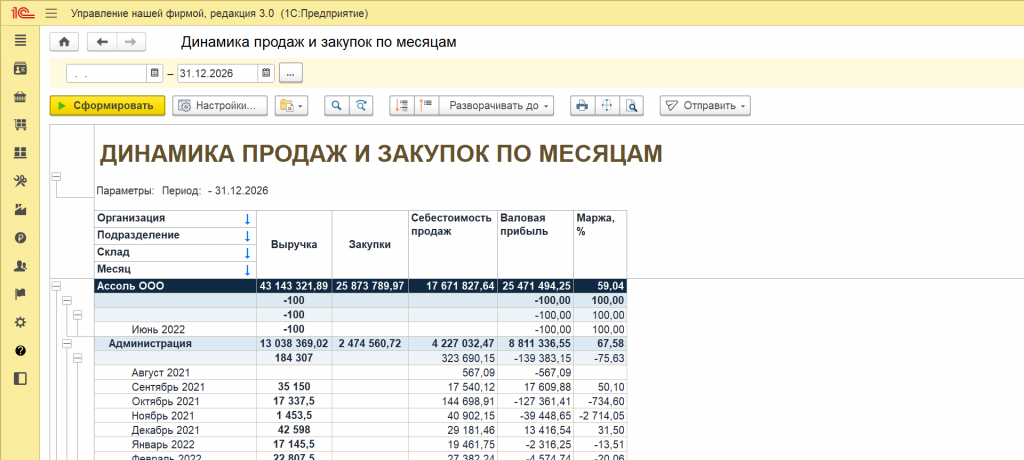Sort by Подразделение arrow in header

click(x=247, y=235)
